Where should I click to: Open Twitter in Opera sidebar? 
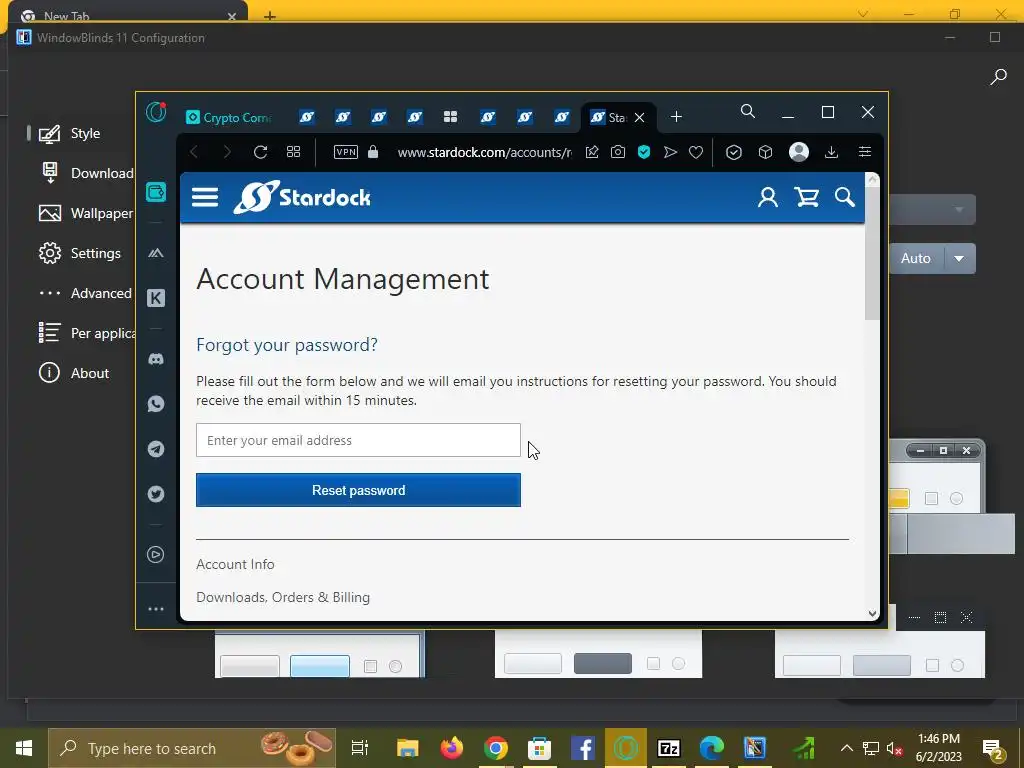155,494
